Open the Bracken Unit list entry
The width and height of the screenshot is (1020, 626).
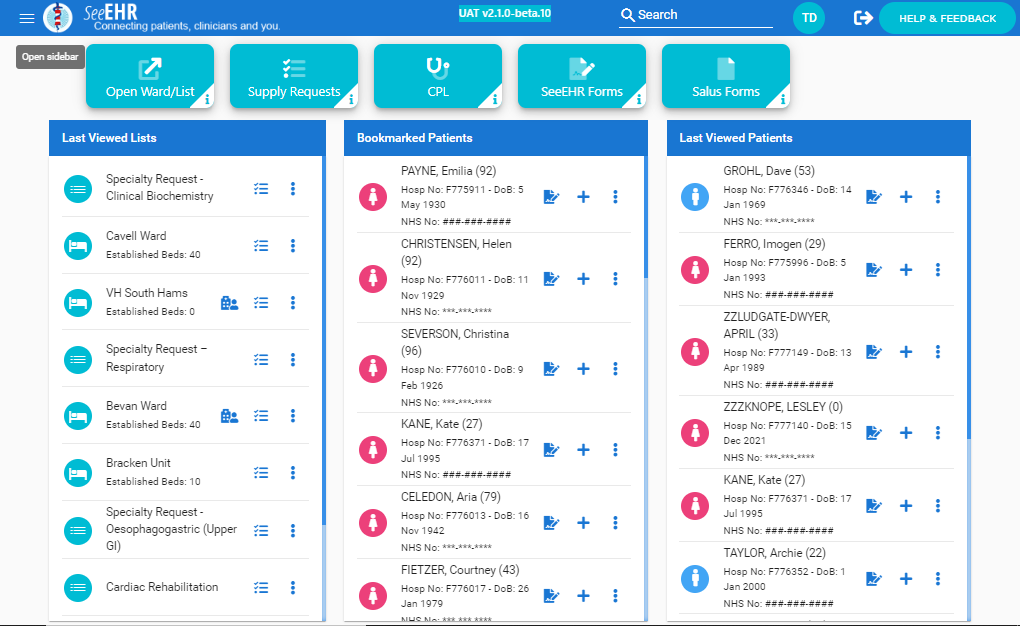pyautogui.click(x=185, y=472)
